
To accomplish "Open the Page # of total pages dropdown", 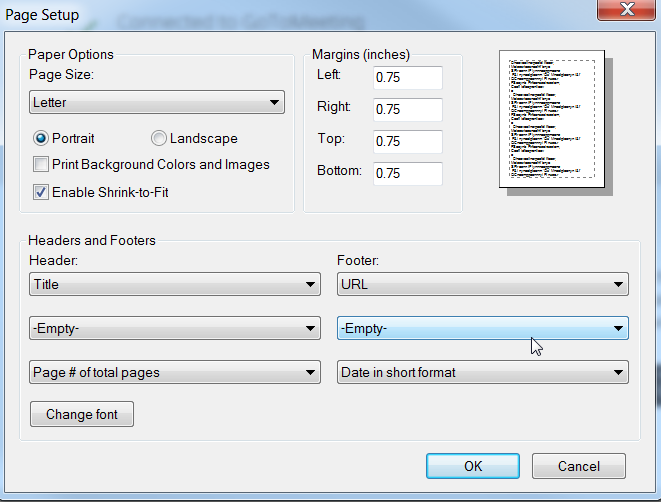I will pyautogui.click(x=175, y=372).
